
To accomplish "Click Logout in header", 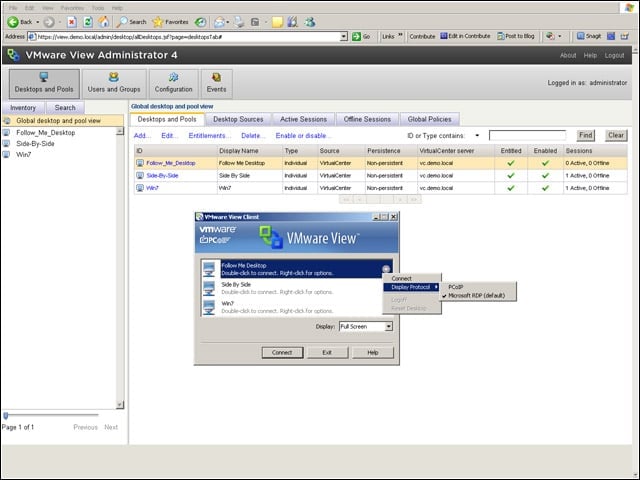I will (x=614, y=56).
